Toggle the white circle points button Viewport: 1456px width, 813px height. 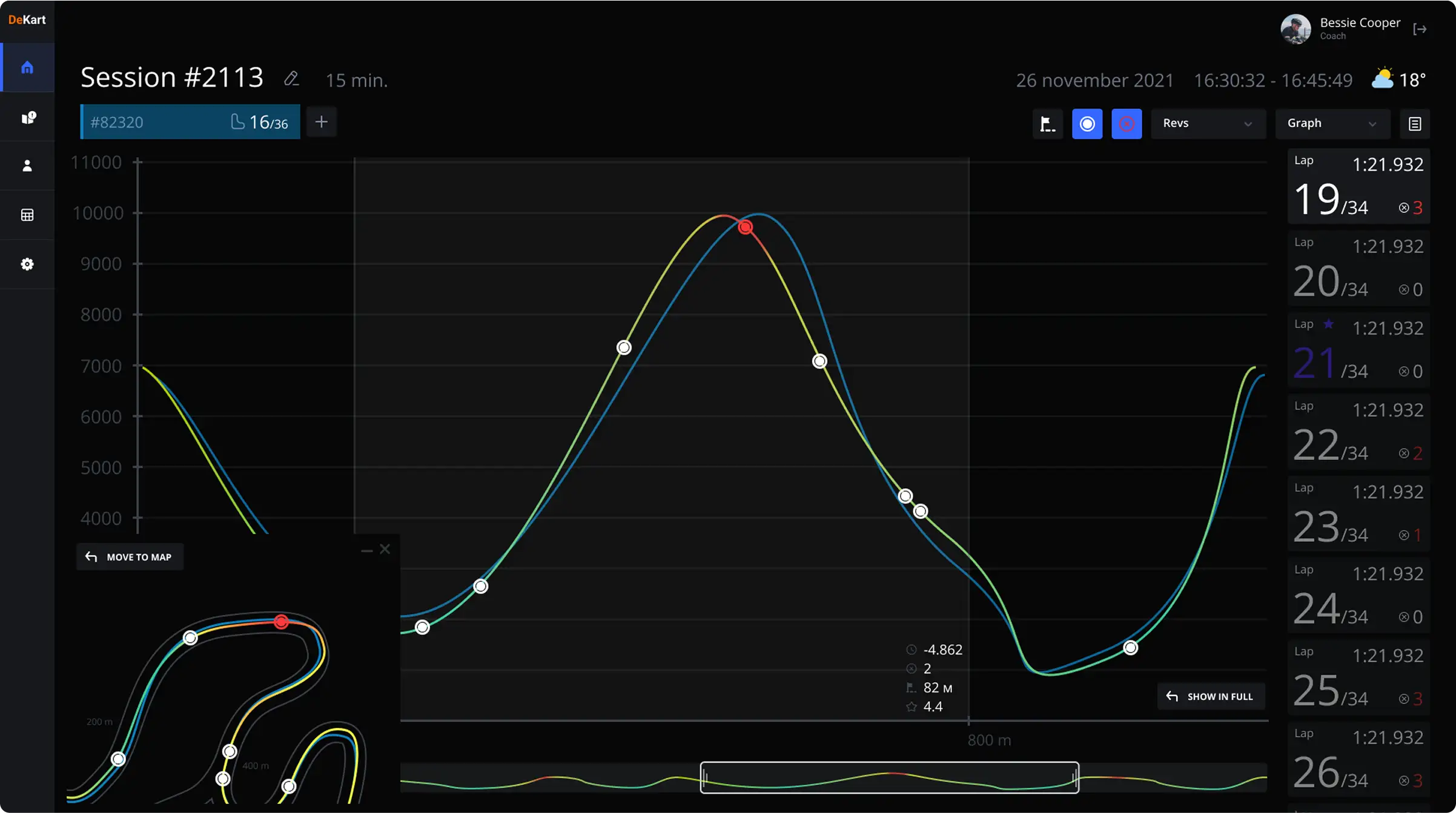click(1087, 123)
